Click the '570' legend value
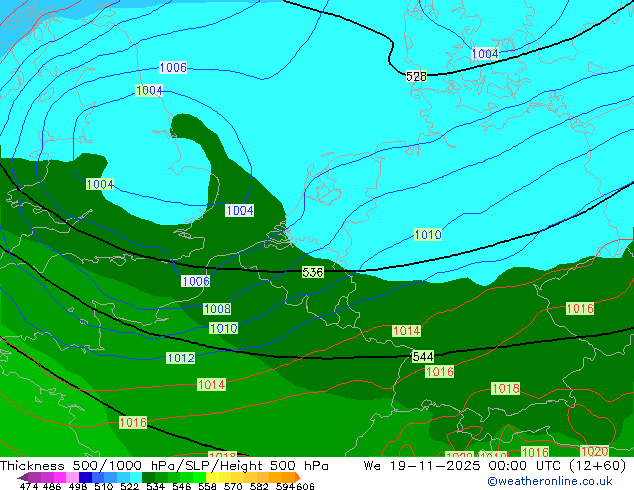The height and width of the screenshot is (490, 634). pyautogui.click(x=233, y=486)
